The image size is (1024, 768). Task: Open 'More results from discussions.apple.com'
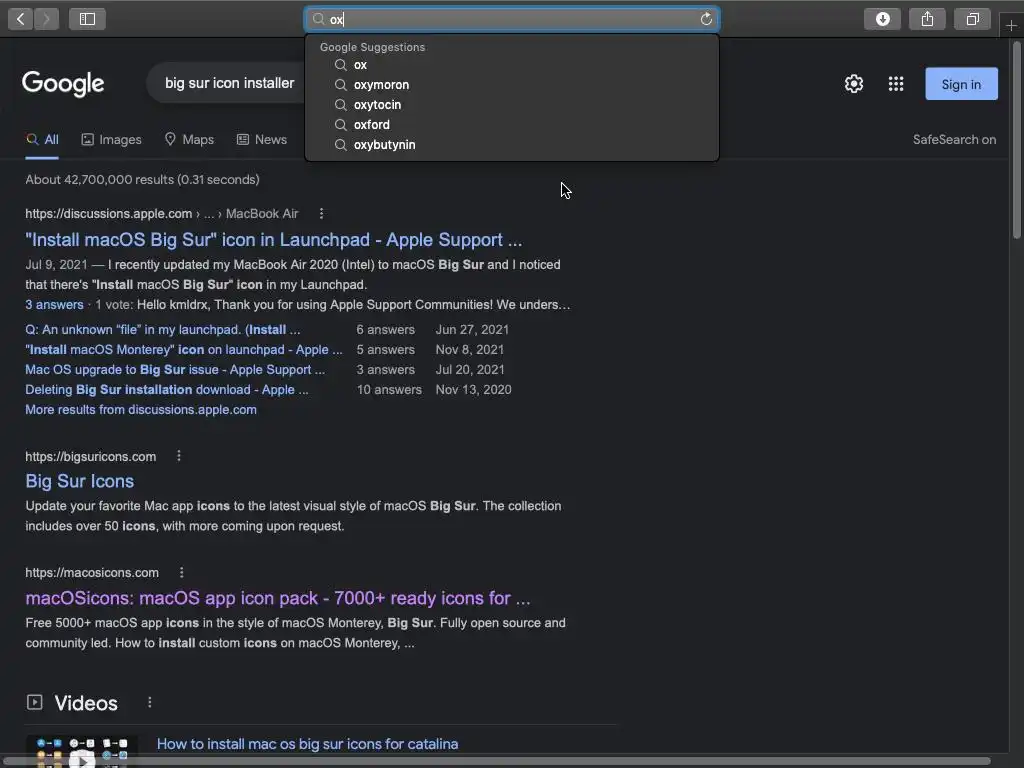point(141,409)
